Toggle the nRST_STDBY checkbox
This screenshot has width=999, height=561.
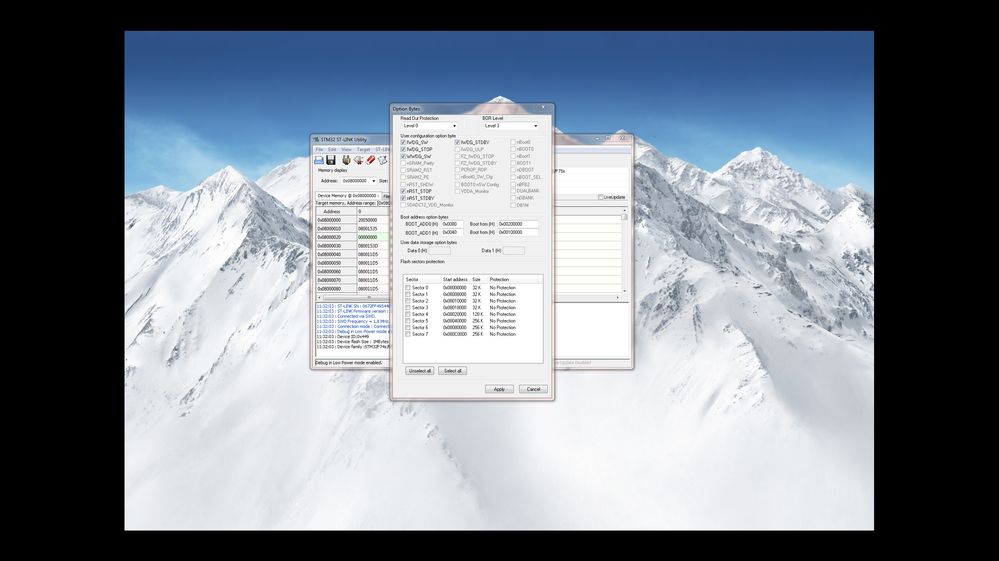pyautogui.click(x=403, y=198)
